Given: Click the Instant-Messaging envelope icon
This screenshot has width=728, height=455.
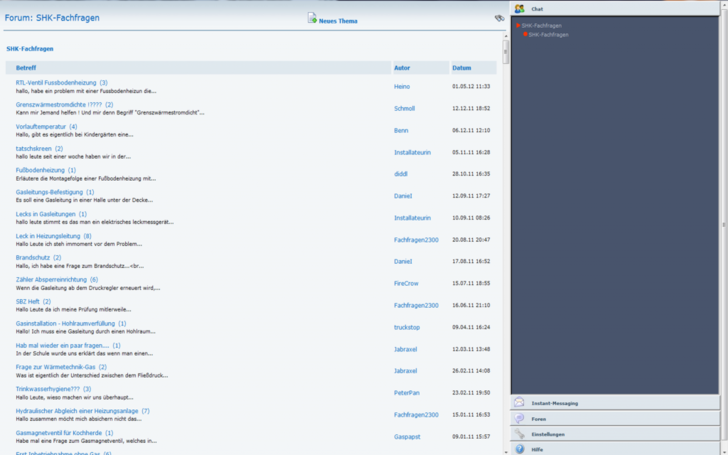Looking at the screenshot, I should (x=519, y=403).
